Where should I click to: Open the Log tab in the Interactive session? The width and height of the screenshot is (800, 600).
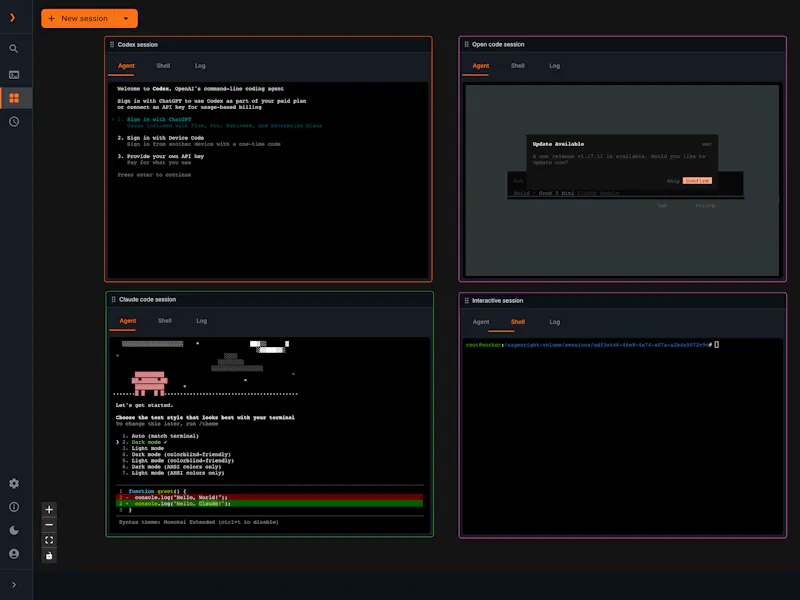[555, 322]
